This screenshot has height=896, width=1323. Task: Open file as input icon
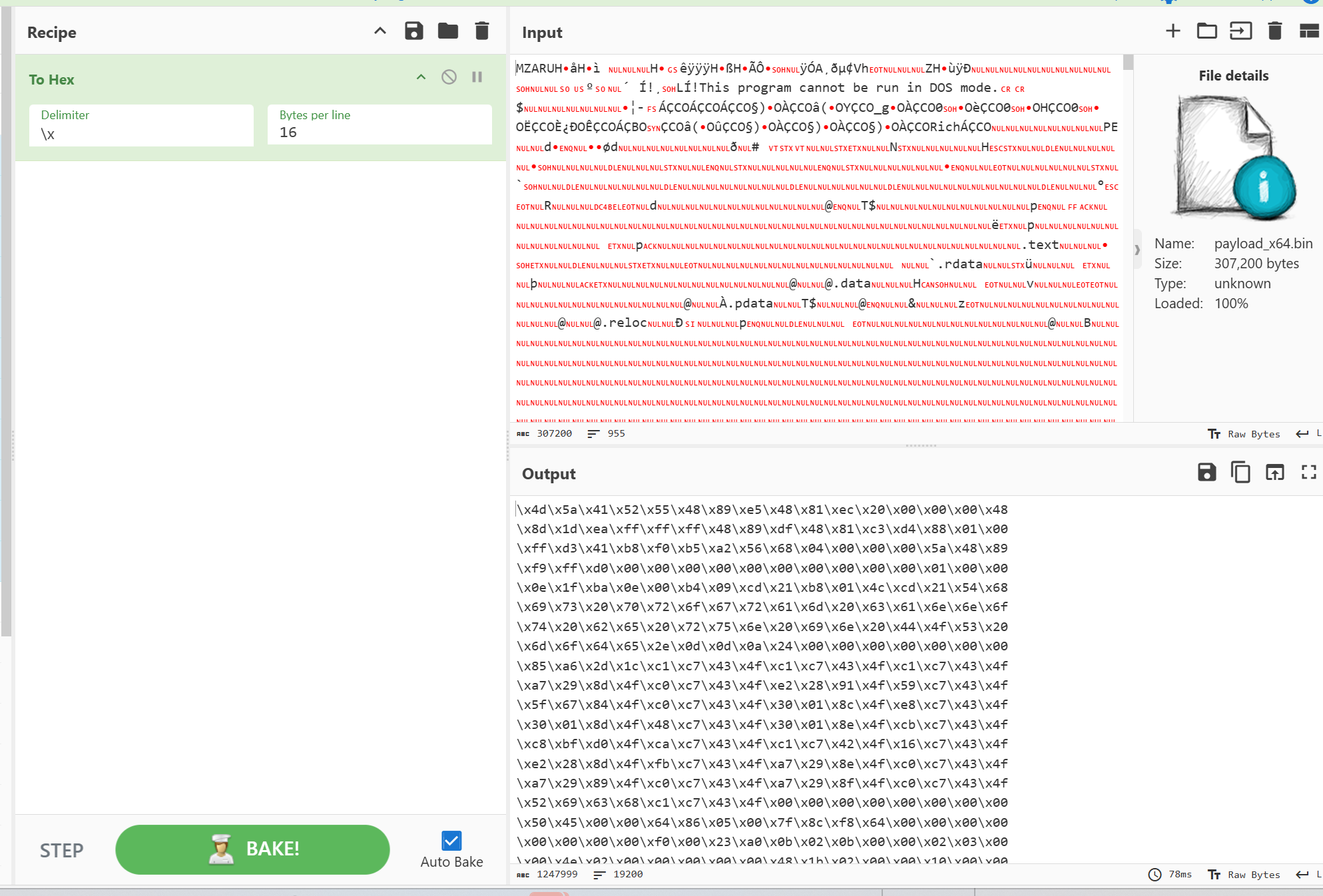(1240, 31)
